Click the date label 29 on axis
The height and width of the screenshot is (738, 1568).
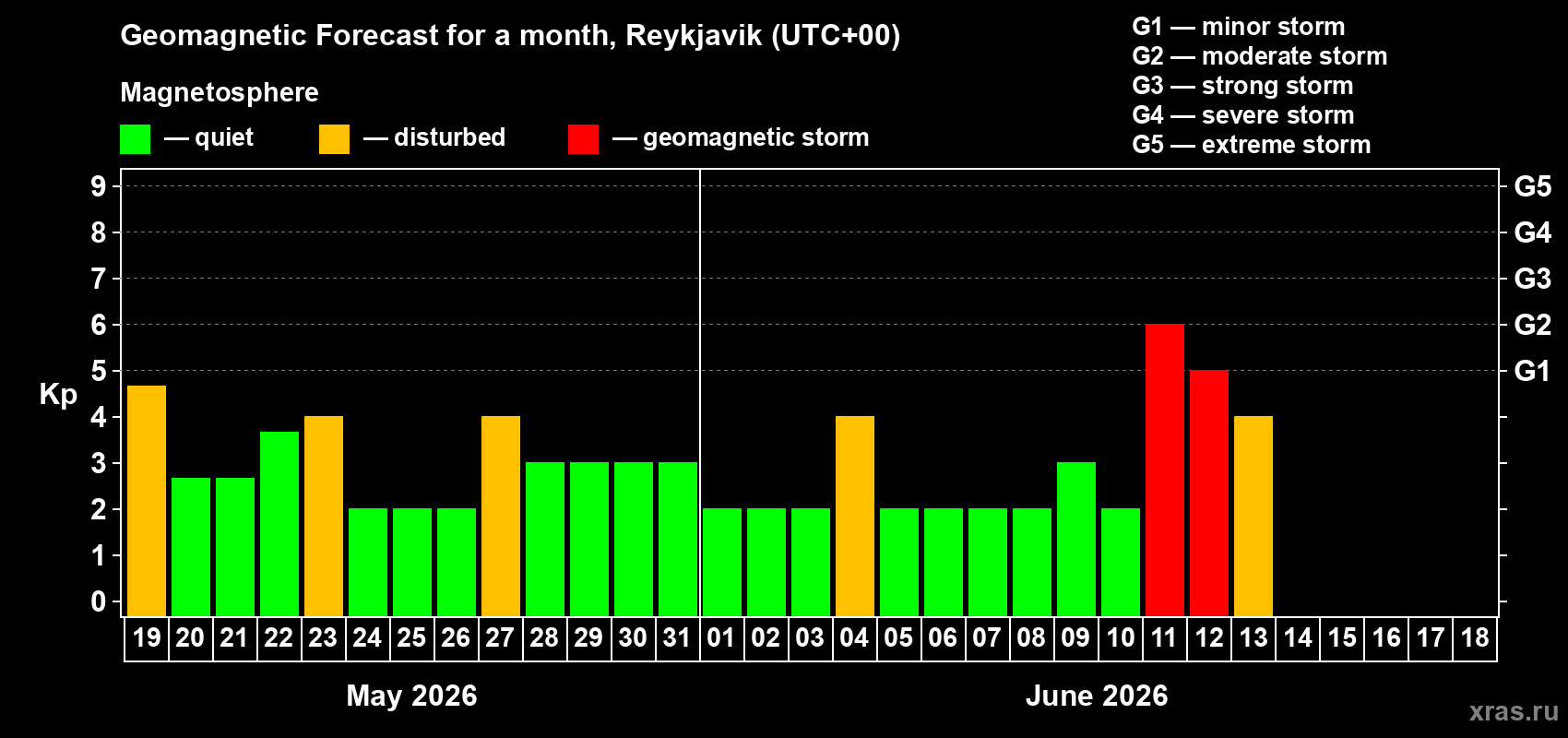click(588, 638)
